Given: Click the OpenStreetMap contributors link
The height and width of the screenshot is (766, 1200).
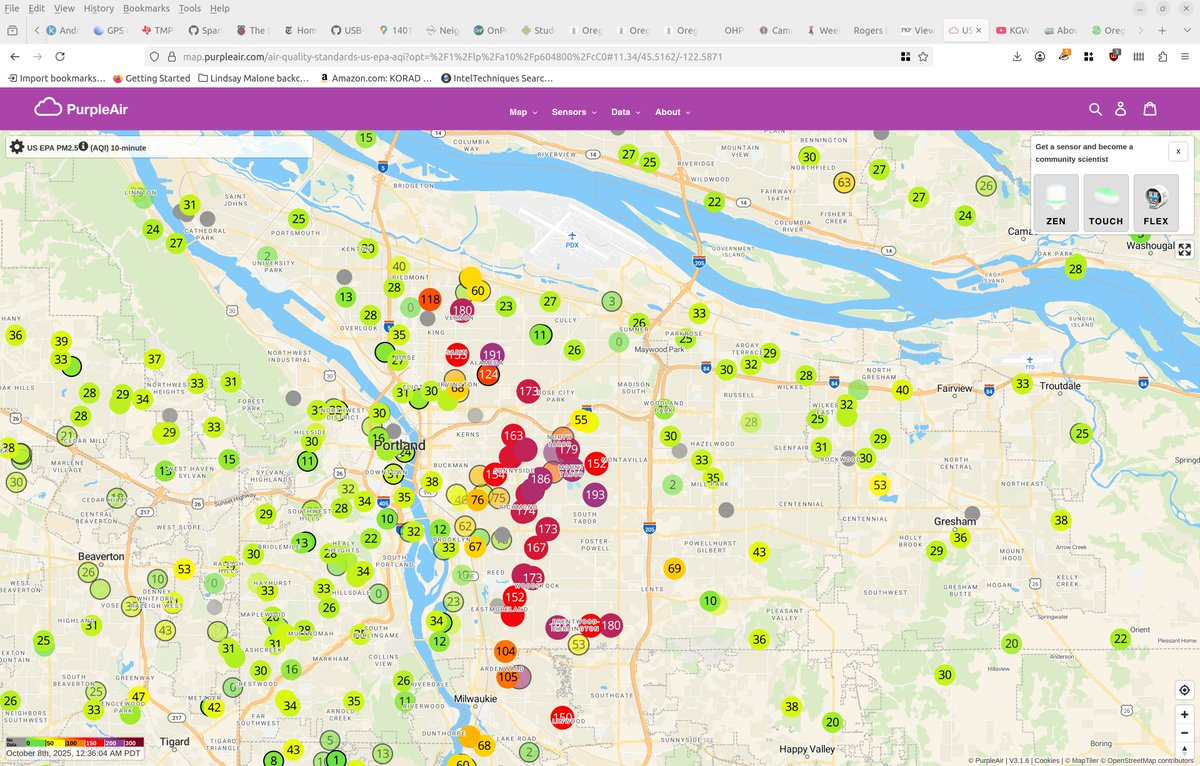Looking at the screenshot, I should (x=1150, y=760).
